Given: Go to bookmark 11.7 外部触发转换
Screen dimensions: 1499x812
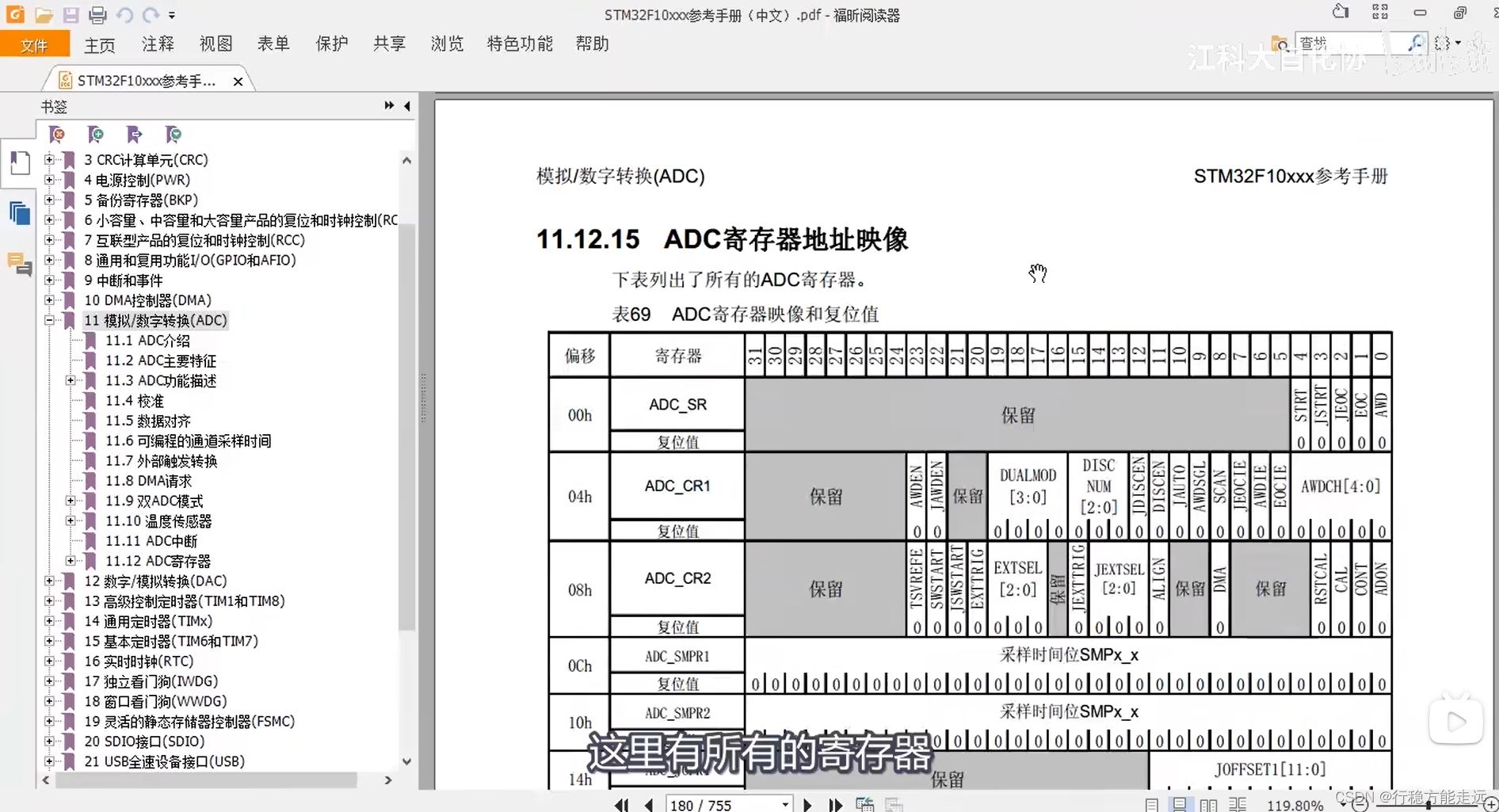Looking at the screenshot, I should point(162,461).
